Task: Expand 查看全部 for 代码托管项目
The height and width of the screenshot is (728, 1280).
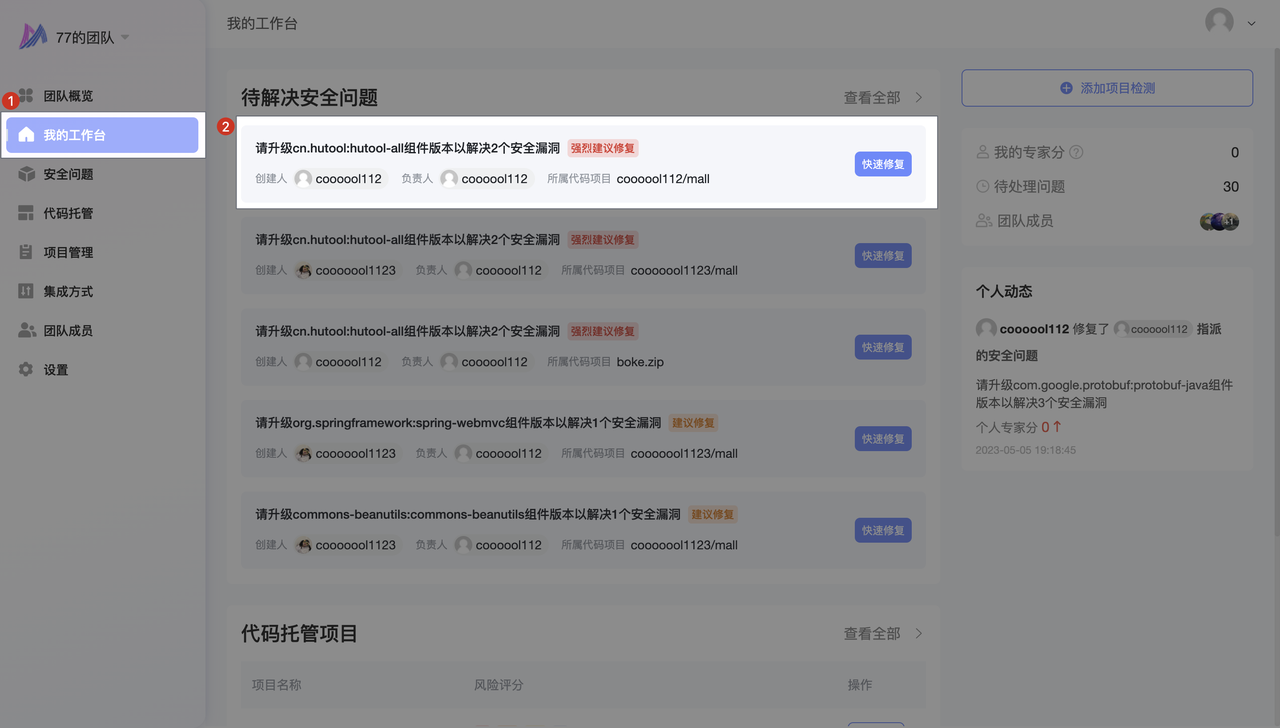Action: [x=883, y=634]
